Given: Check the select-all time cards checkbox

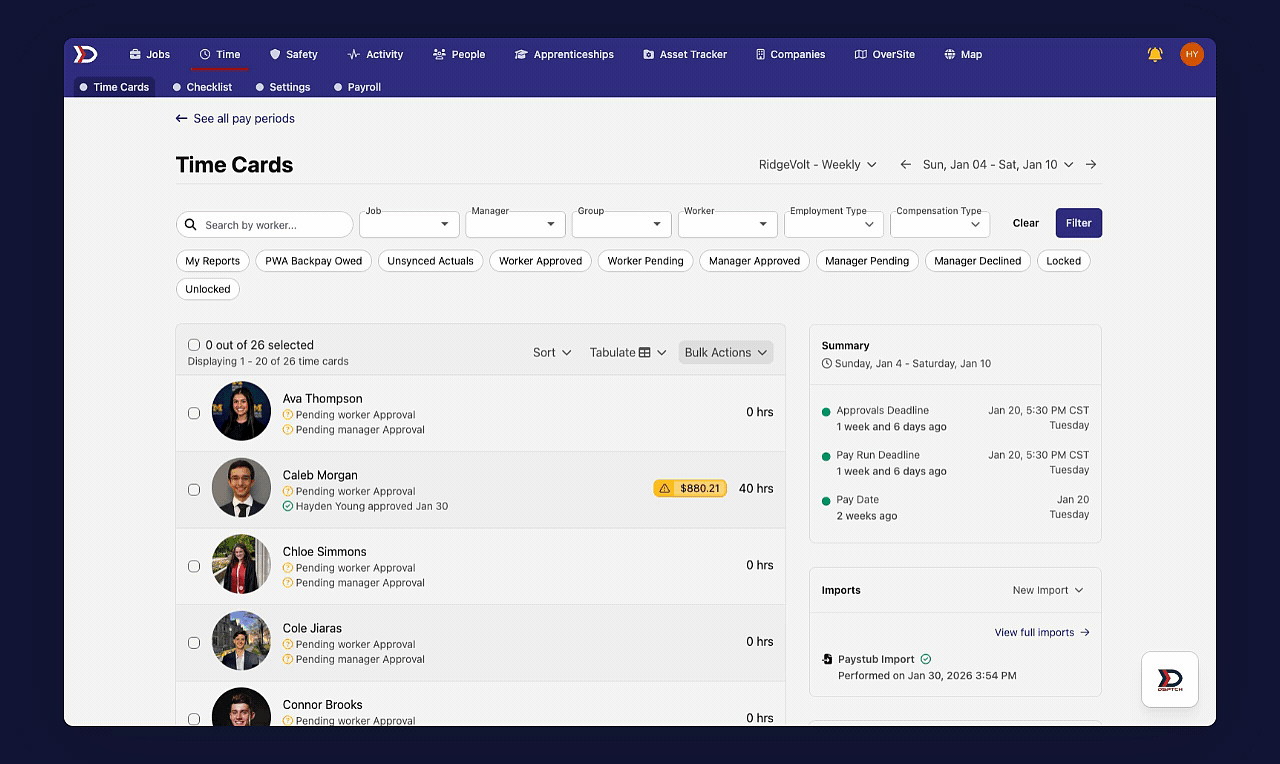Looking at the screenshot, I should (194, 345).
